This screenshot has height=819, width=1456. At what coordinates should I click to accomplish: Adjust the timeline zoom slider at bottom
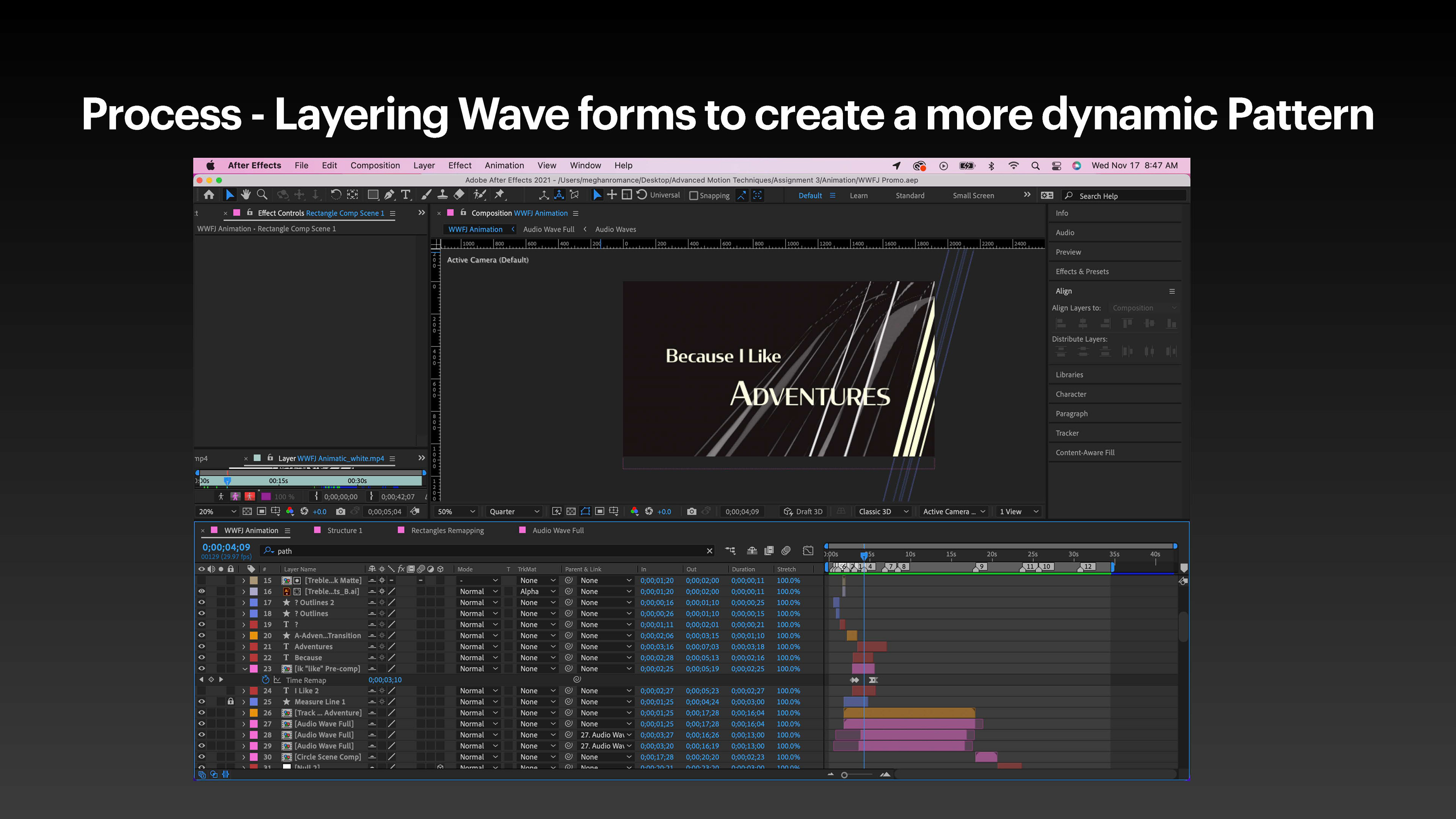(856, 775)
